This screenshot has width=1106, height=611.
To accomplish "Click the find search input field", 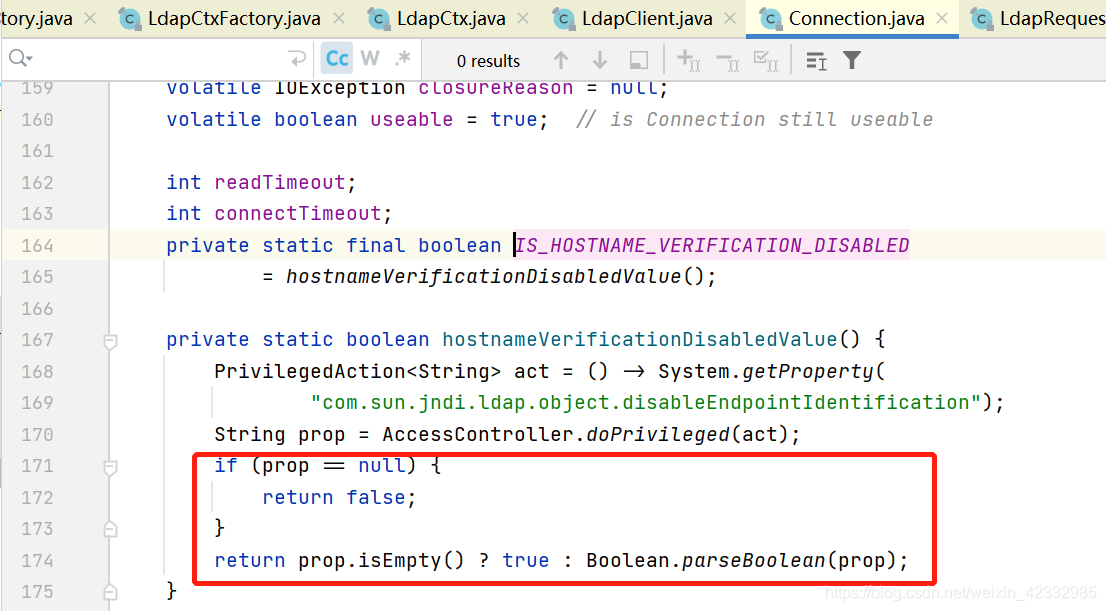I will click(159, 59).
